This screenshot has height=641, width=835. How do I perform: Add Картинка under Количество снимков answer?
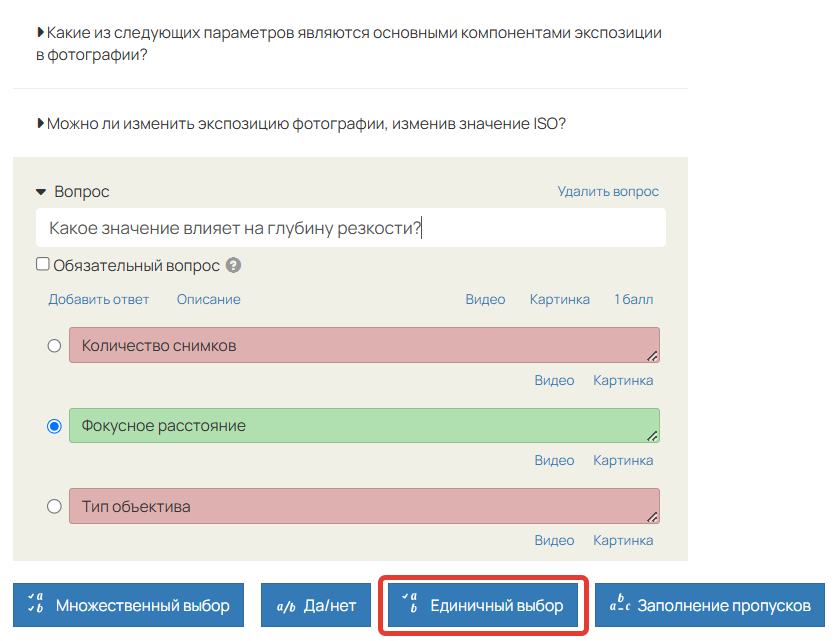(623, 380)
